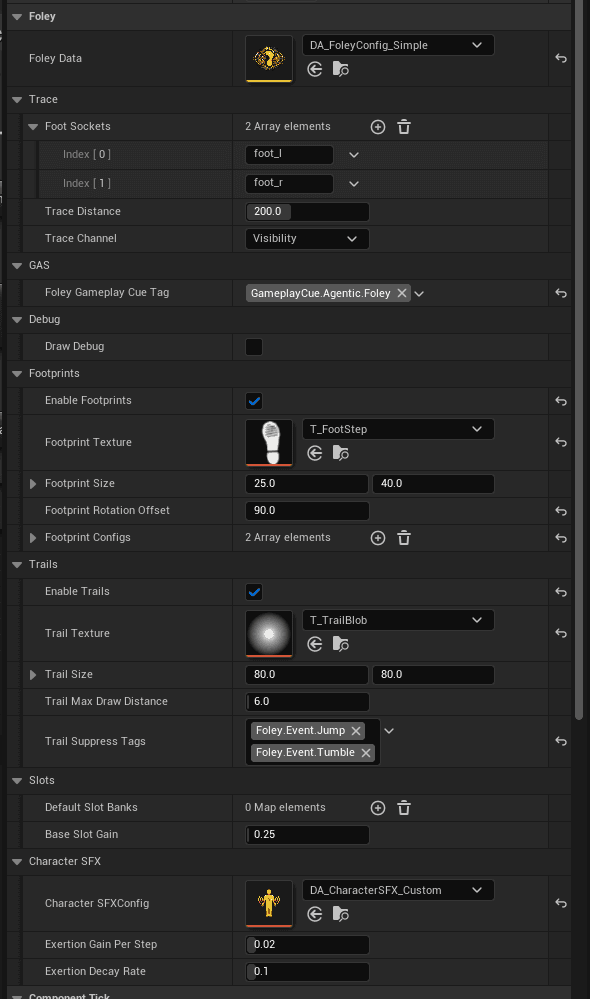This screenshot has height=999, width=590.
Task: Click the Trail Max Draw Distance field
Action: click(307, 701)
